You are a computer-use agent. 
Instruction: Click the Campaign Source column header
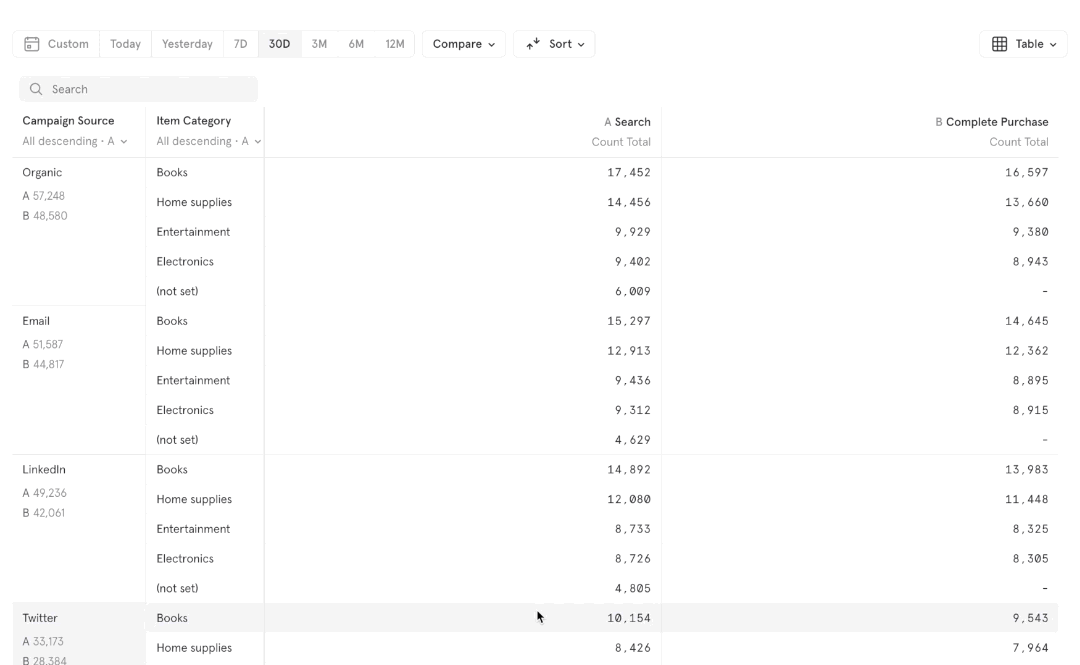68,121
